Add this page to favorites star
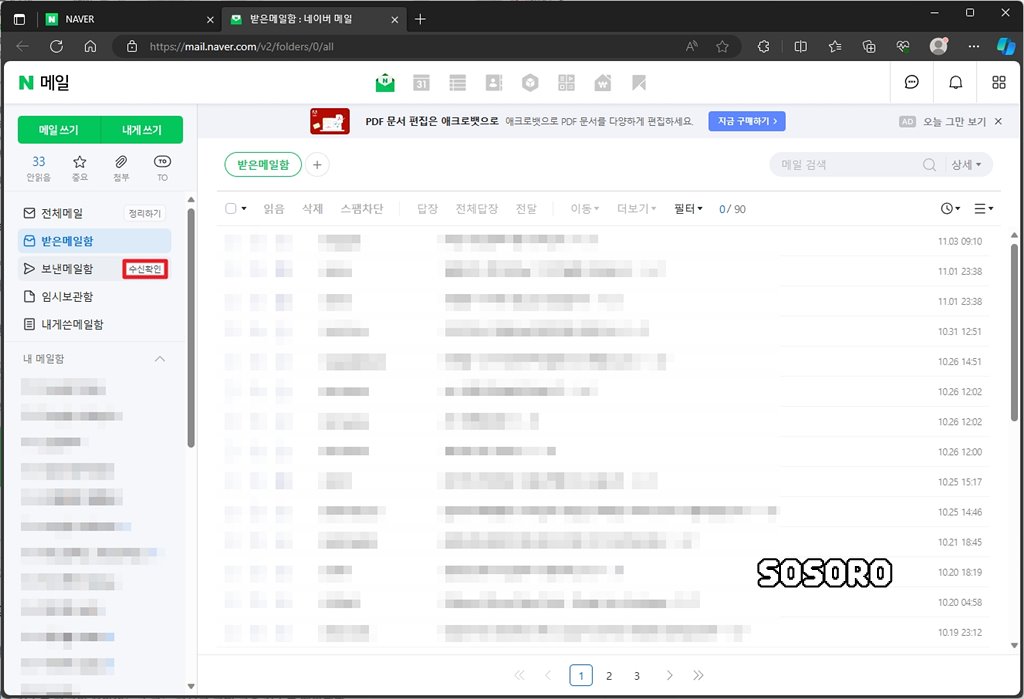1024x699 pixels. 722,46
